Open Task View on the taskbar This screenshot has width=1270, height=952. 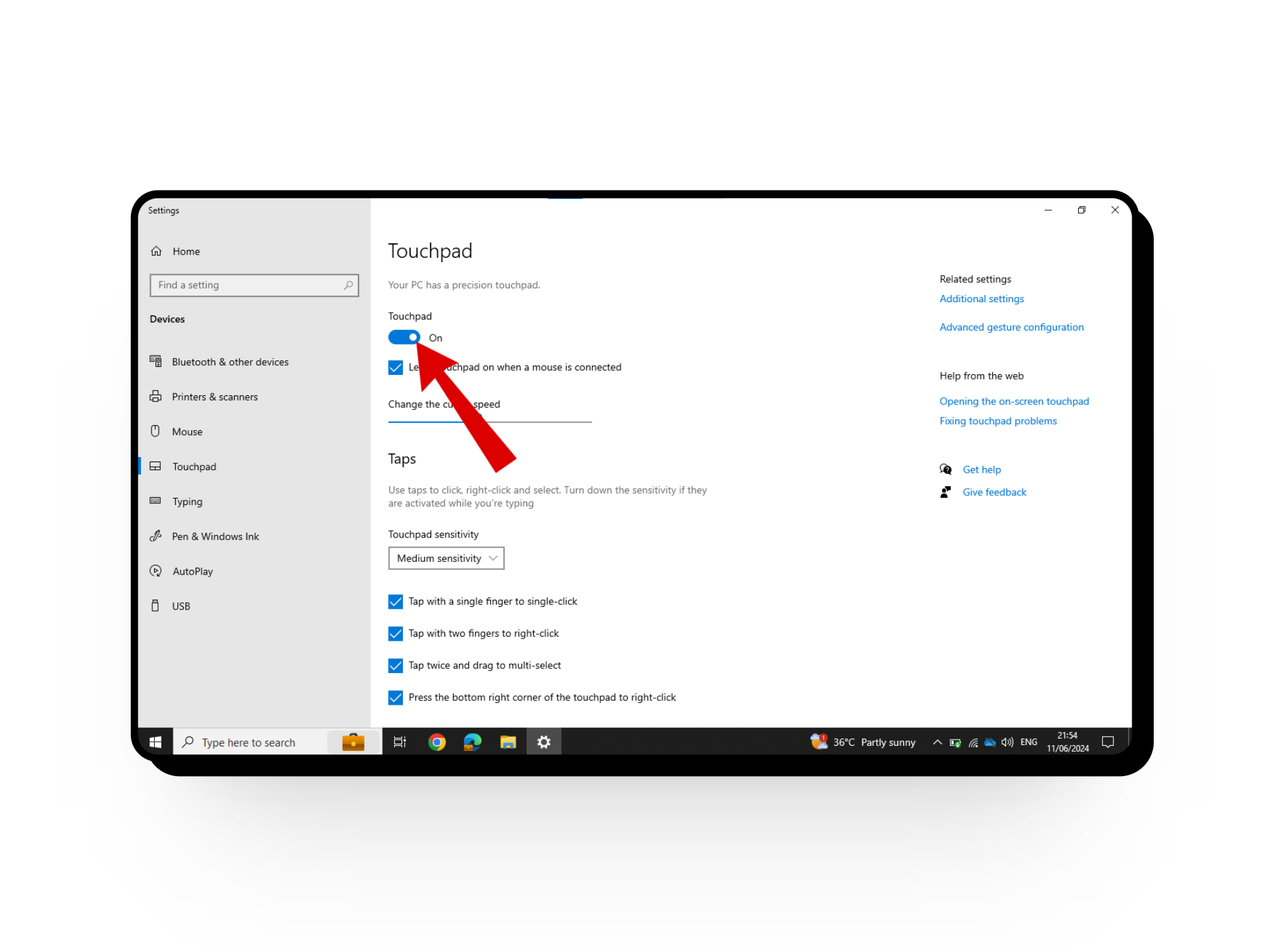click(400, 742)
